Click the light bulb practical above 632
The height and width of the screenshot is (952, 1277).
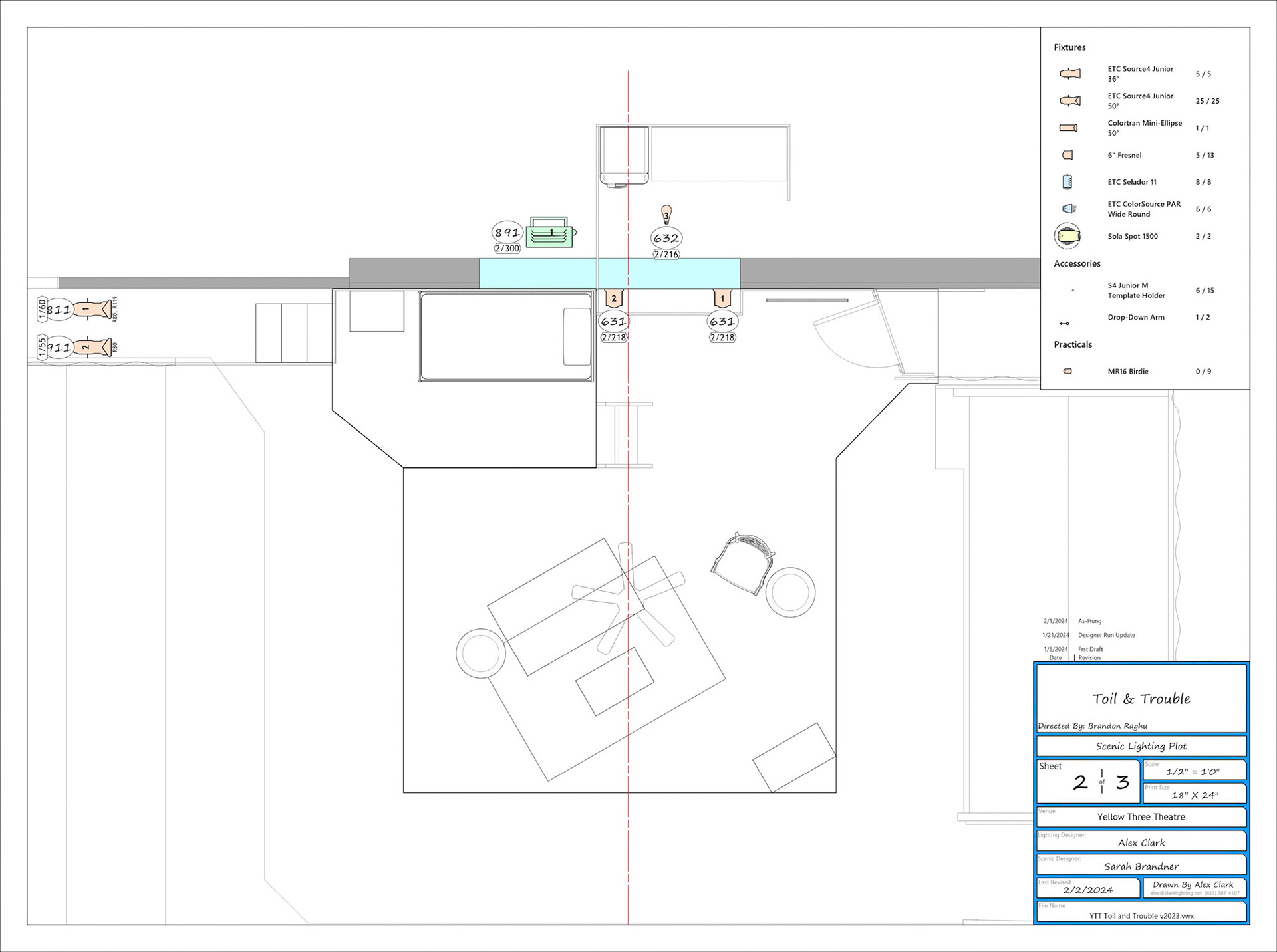point(666,214)
